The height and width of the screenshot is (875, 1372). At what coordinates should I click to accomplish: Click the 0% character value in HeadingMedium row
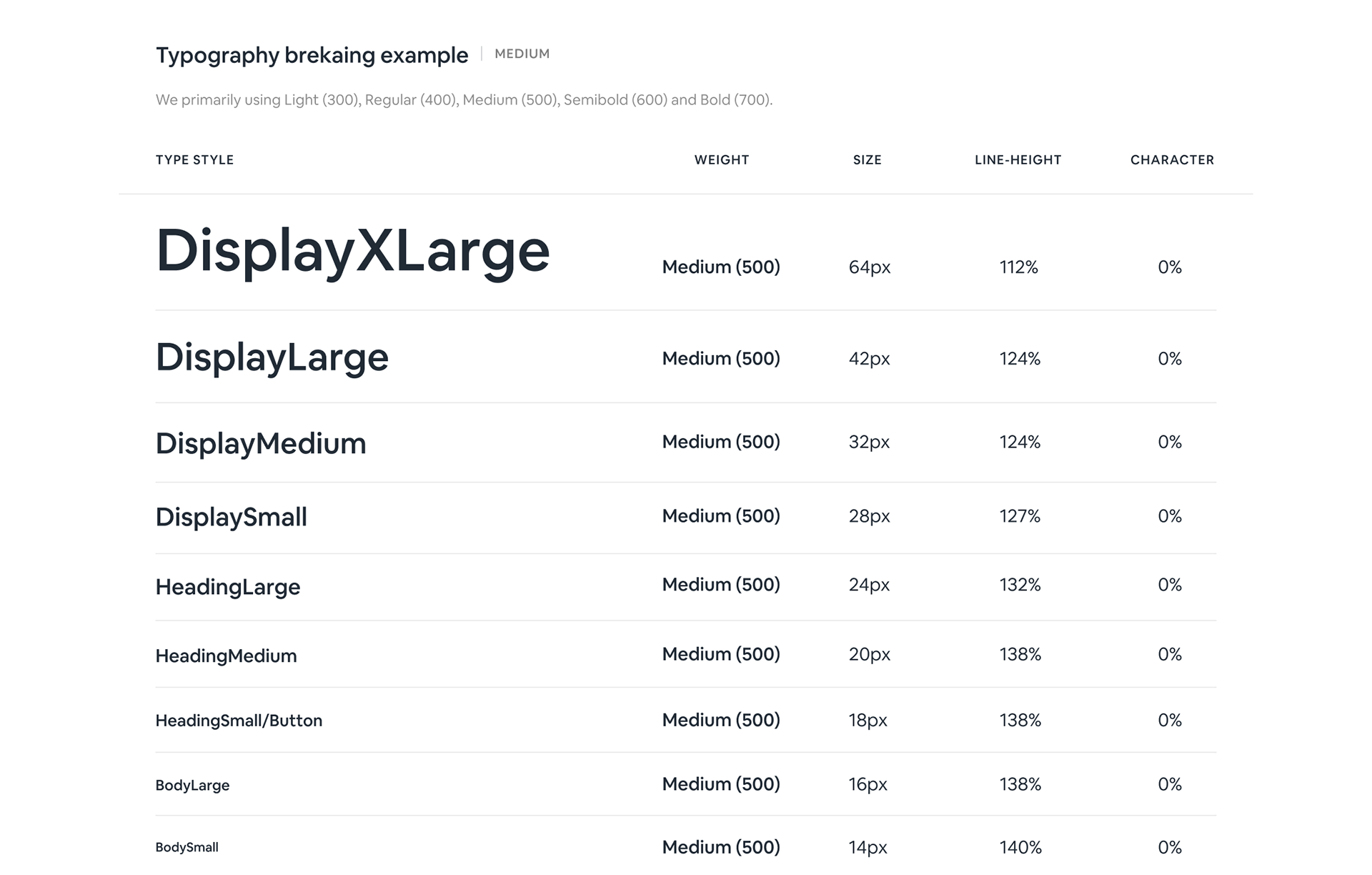coord(1170,654)
